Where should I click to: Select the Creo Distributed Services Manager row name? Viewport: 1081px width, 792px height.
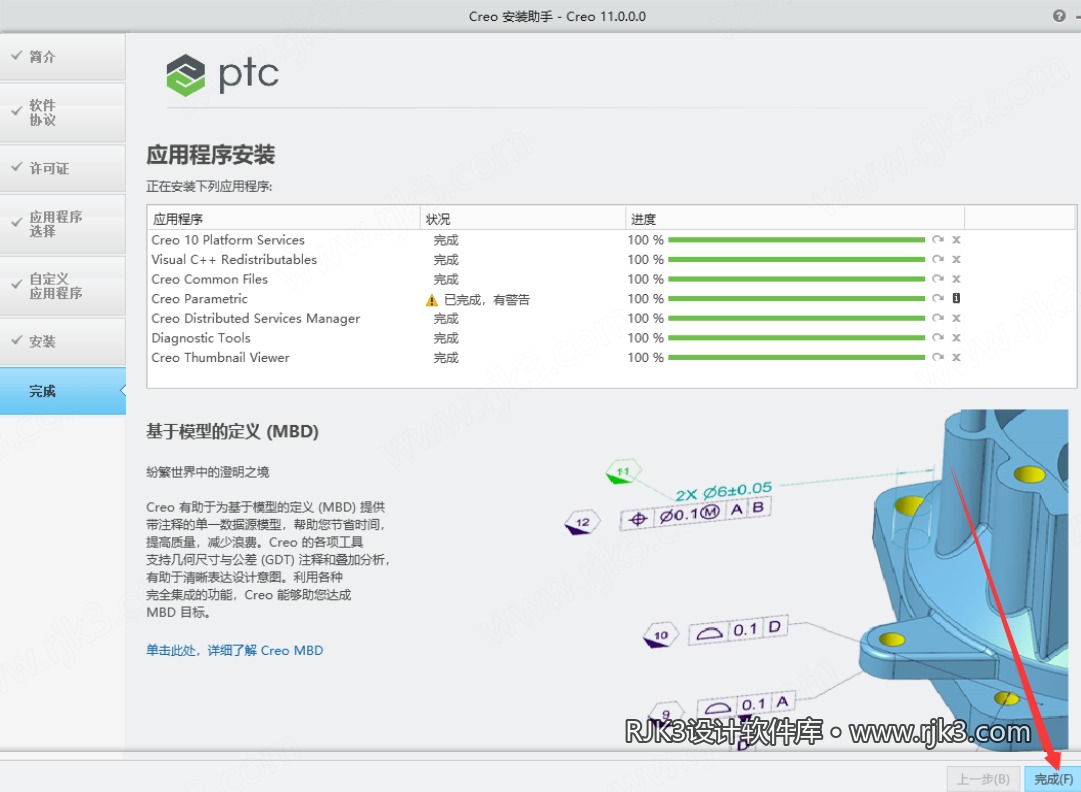click(x=256, y=318)
